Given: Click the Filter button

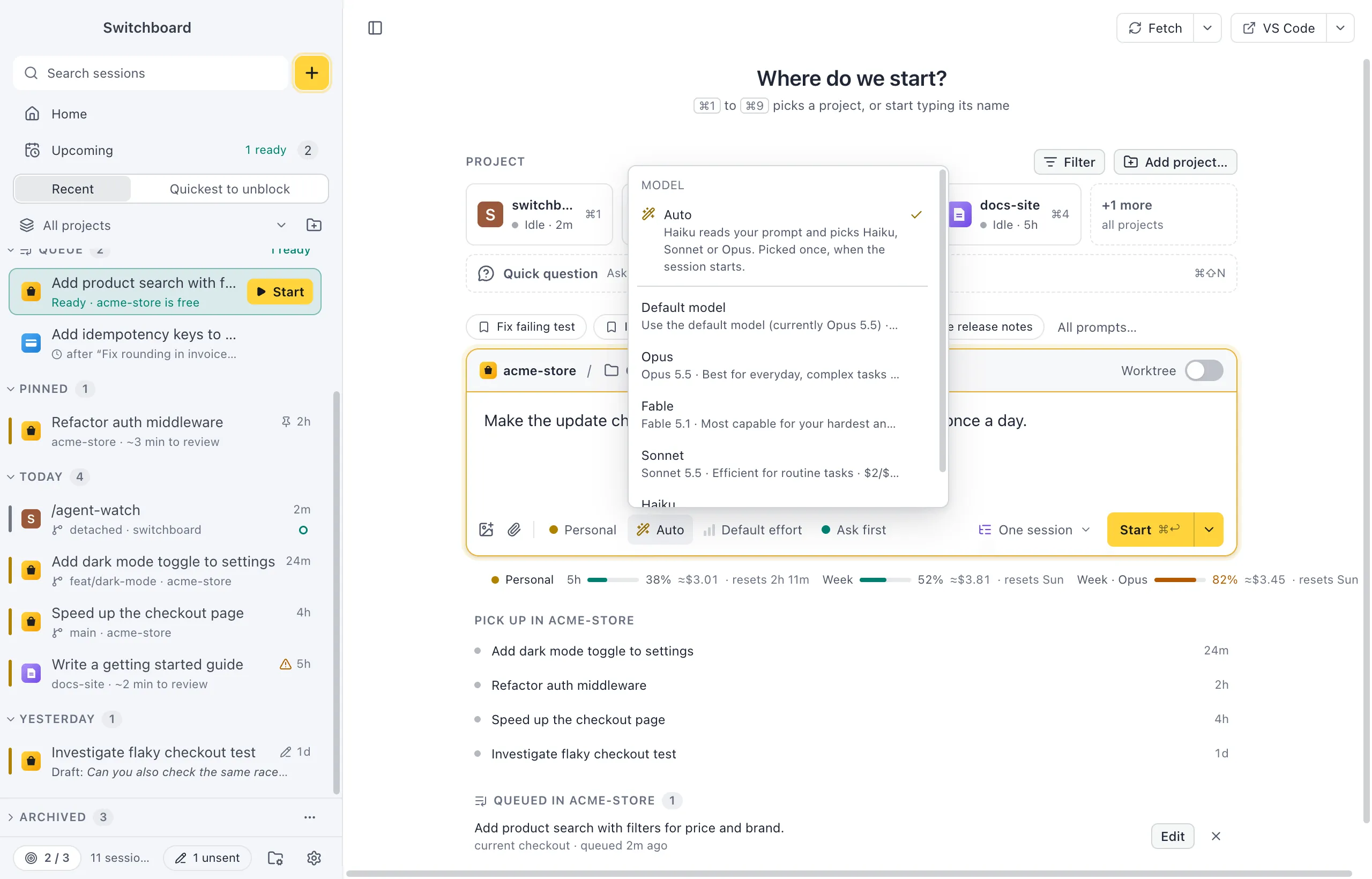Looking at the screenshot, I should point(1069,162).
